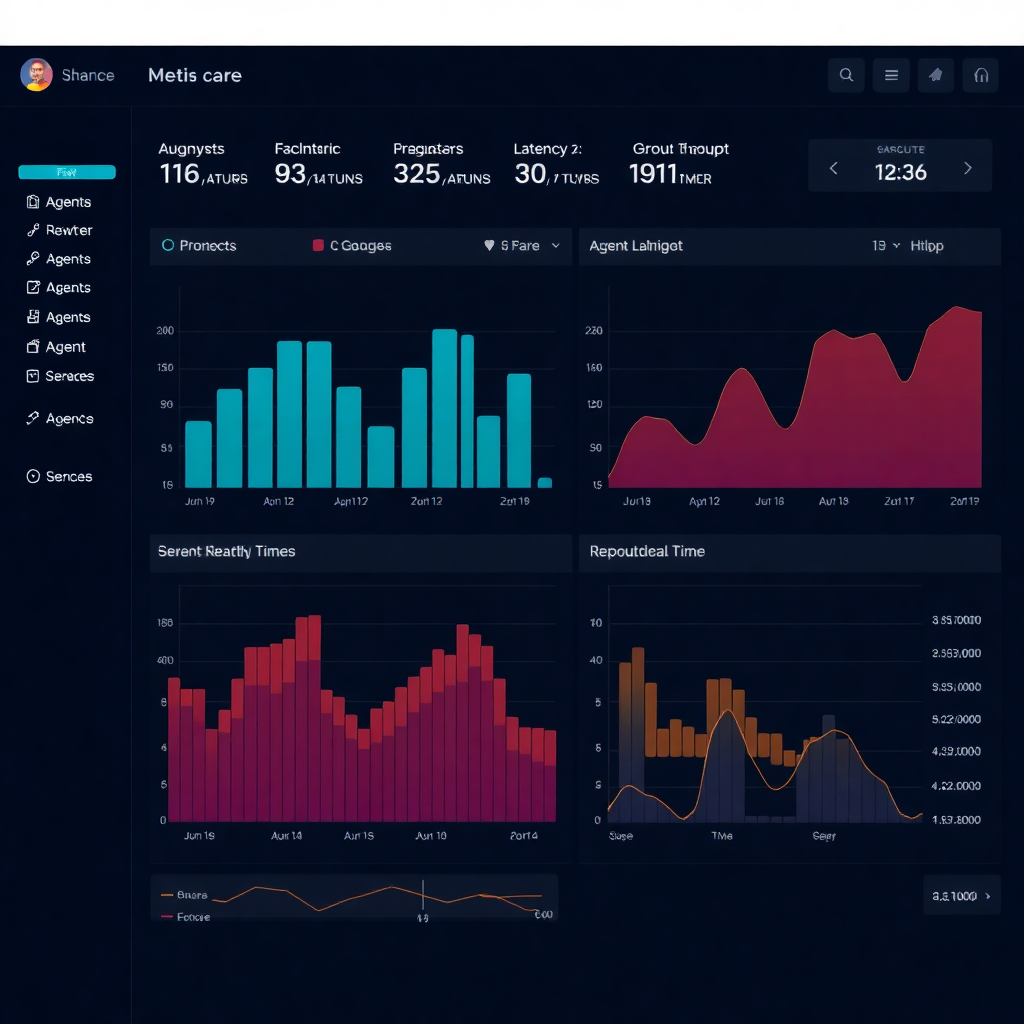Click the clock icon beside Sences in sidebar
The width and height of the screenshot is (1024, 1024).
tap(32, 476)
